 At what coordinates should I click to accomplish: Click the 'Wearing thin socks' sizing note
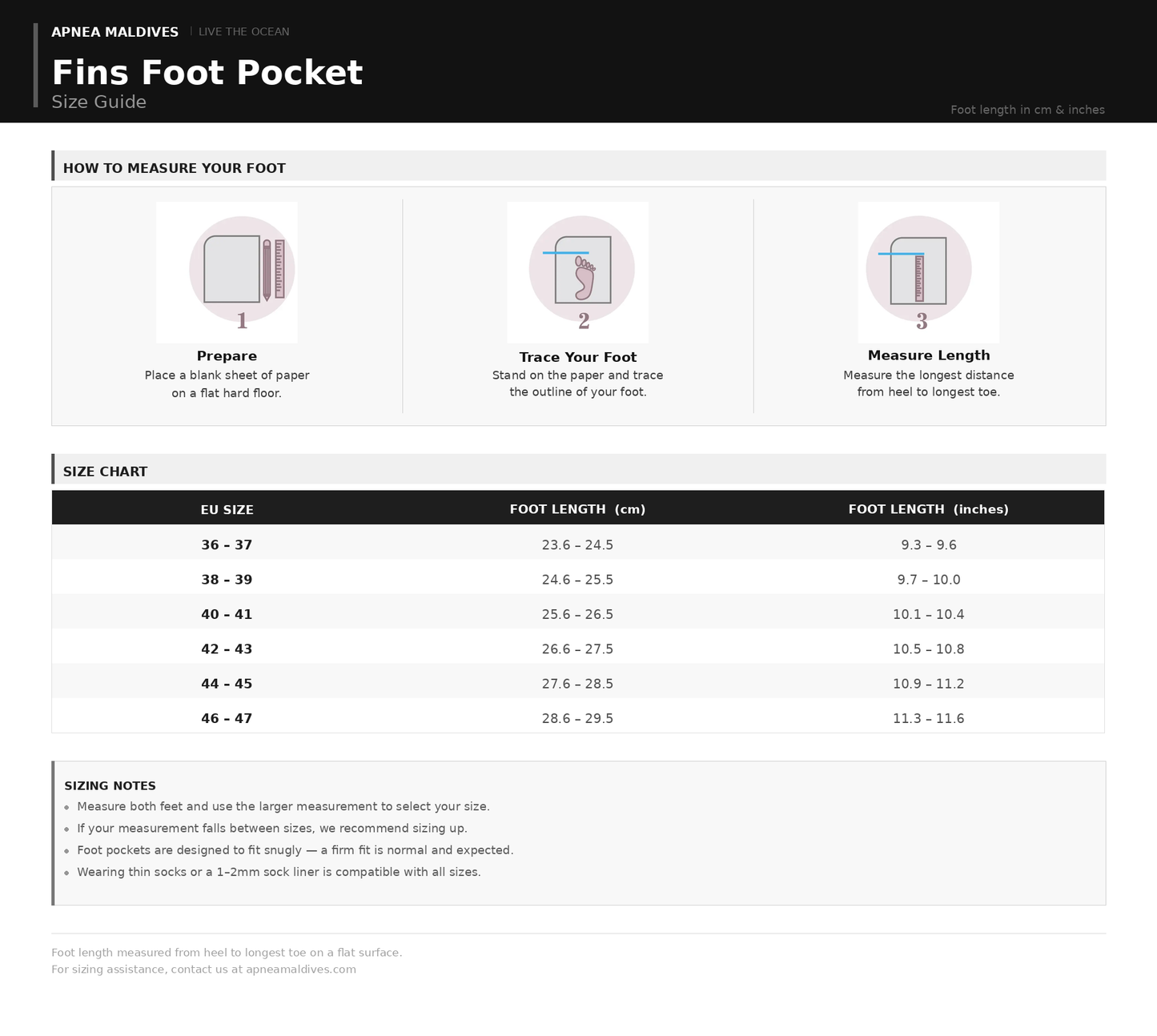279,872
